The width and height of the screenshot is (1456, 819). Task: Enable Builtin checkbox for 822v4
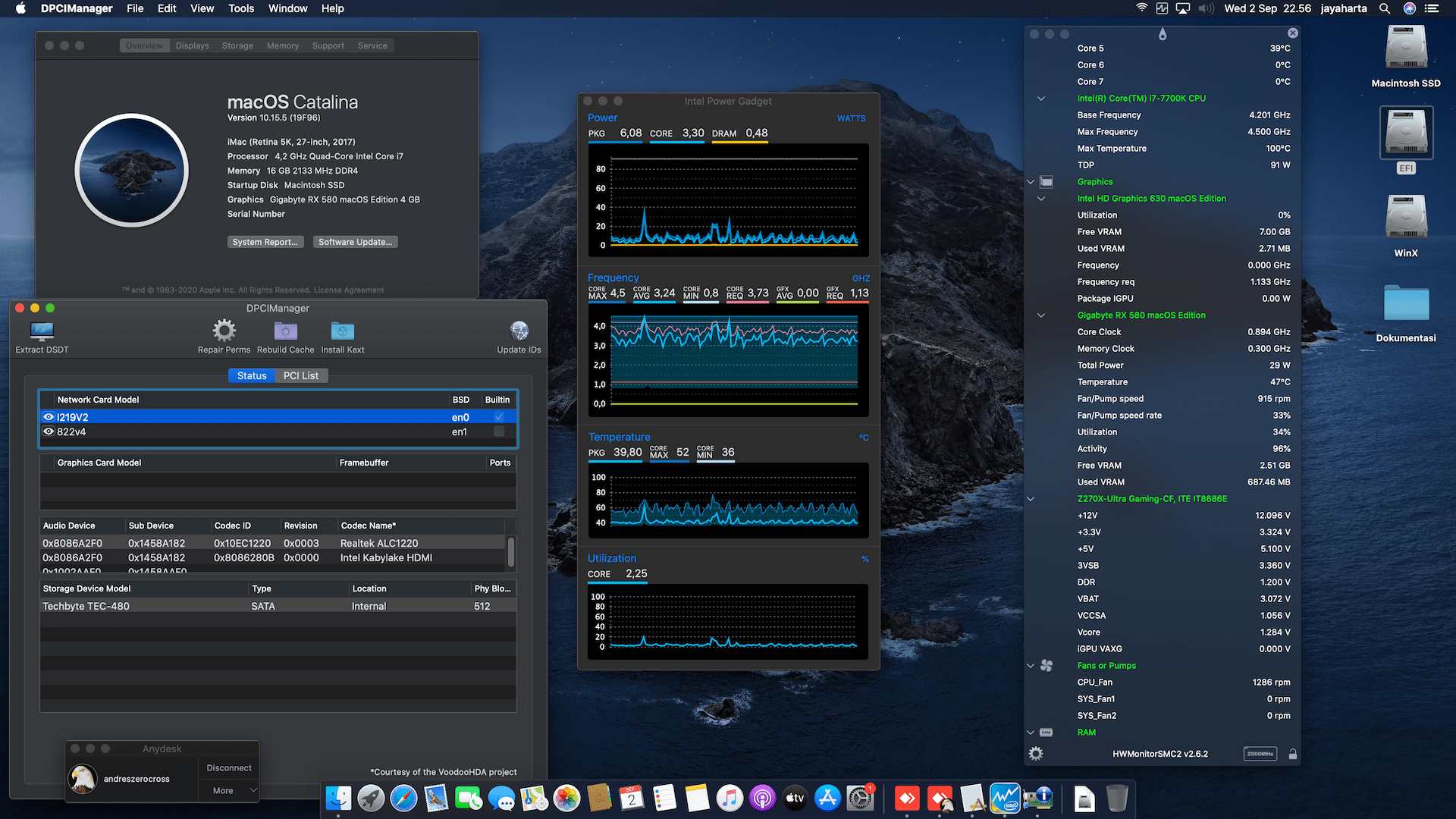pos(498,431)
